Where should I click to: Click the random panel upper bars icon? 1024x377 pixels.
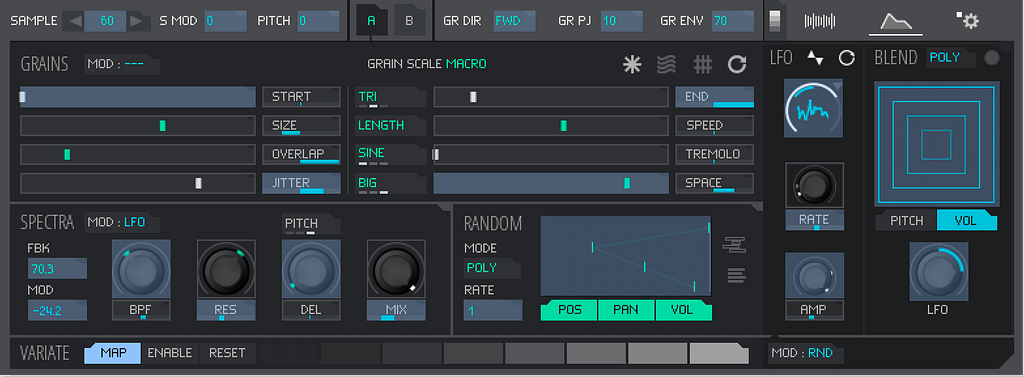click(735, 245)
